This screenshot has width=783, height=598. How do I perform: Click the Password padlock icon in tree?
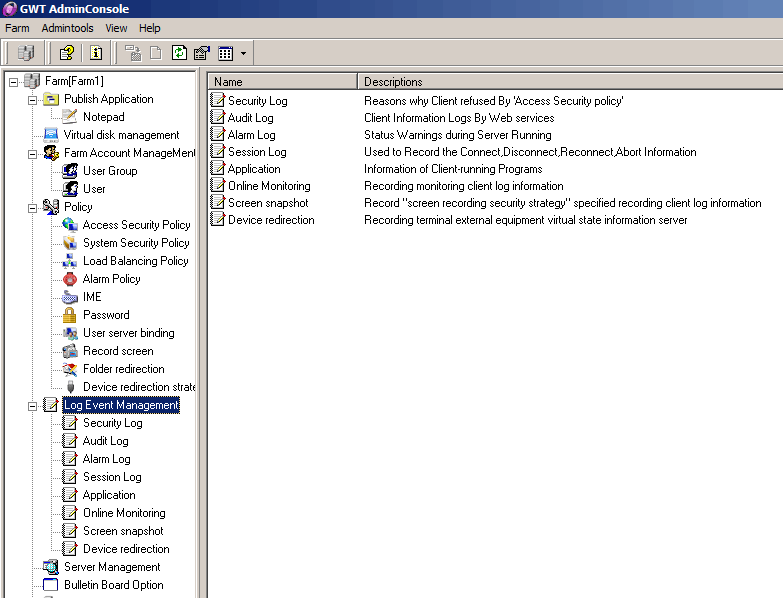(x=70, y=315)
